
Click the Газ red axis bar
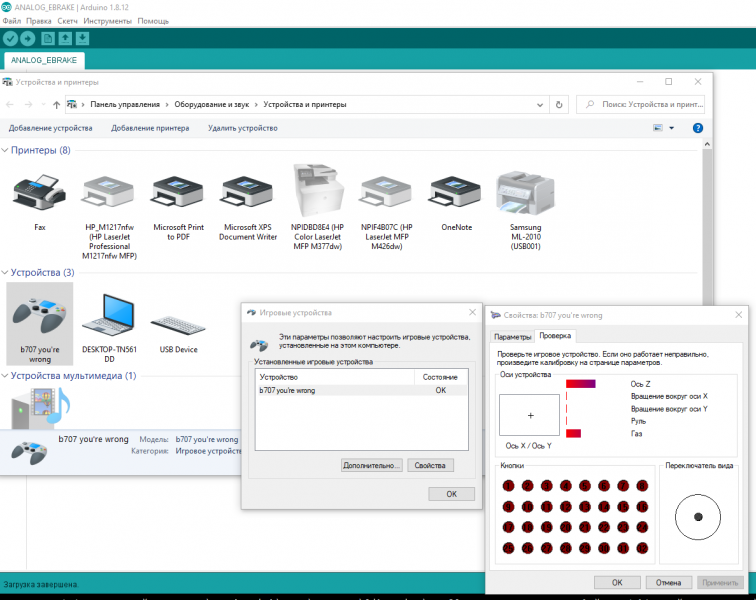point(573,434)
